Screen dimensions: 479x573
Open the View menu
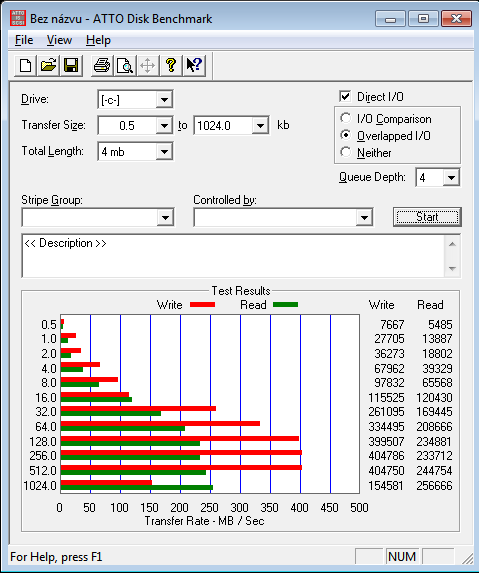point(59,40)
